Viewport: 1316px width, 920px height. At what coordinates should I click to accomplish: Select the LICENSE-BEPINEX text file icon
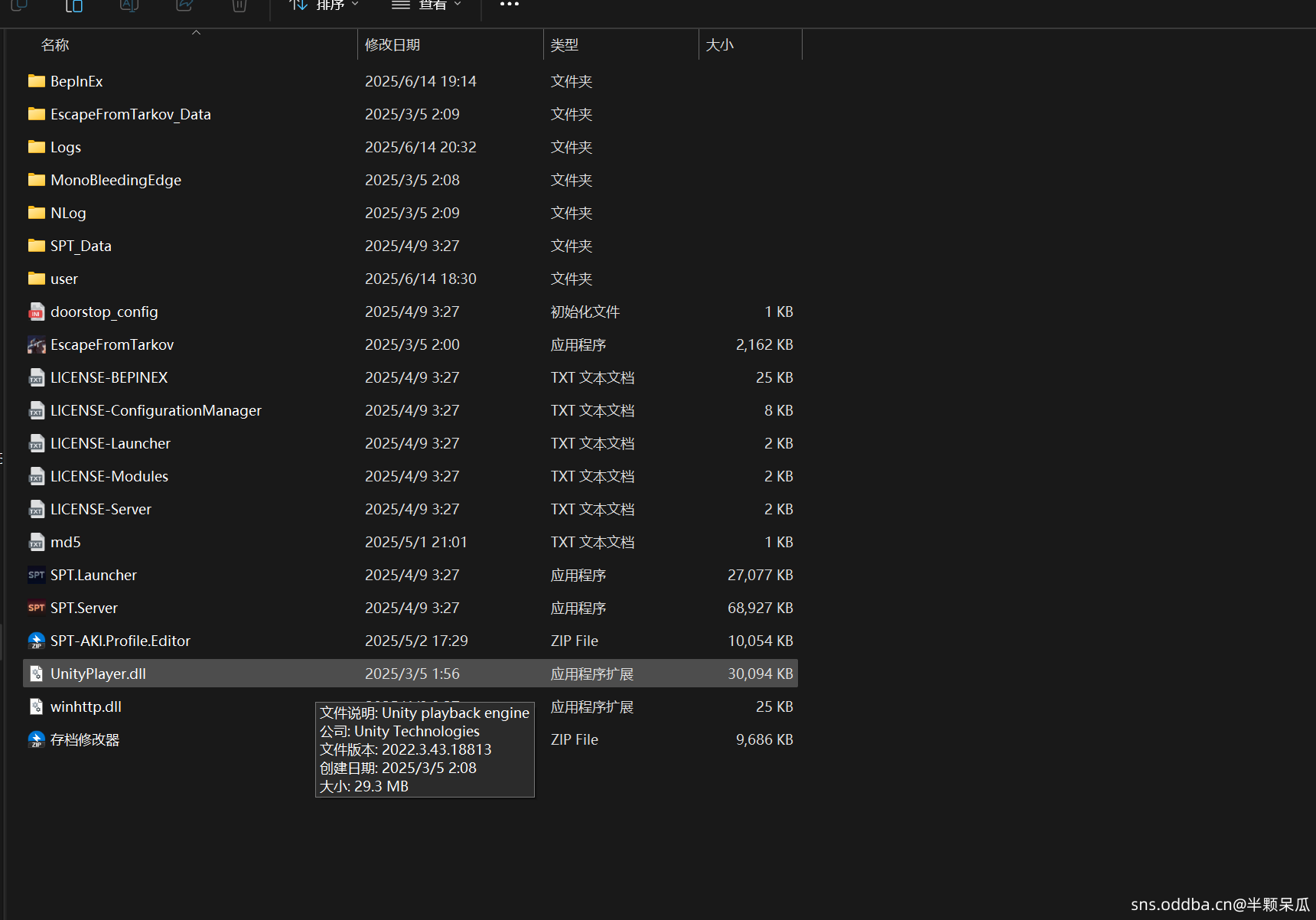click(x=36, y=377)
